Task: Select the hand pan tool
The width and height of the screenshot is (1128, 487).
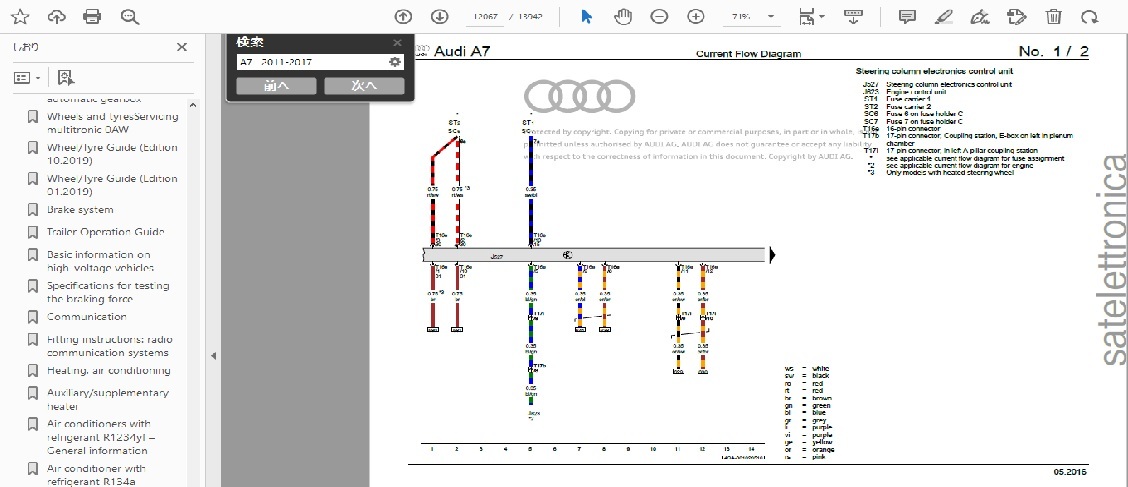Action: click(622, 17)
